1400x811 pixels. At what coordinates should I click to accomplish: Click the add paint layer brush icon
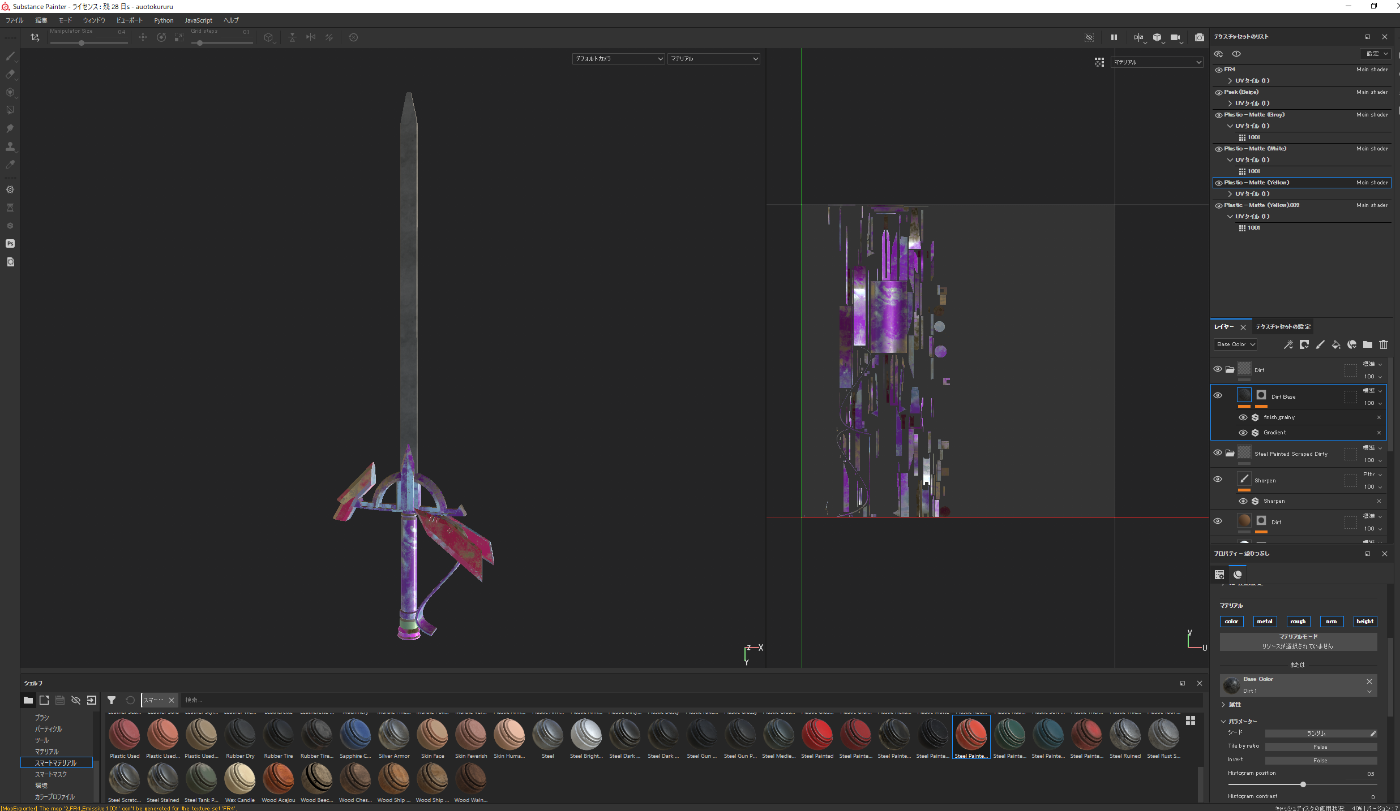click(x=1320, y=344)
